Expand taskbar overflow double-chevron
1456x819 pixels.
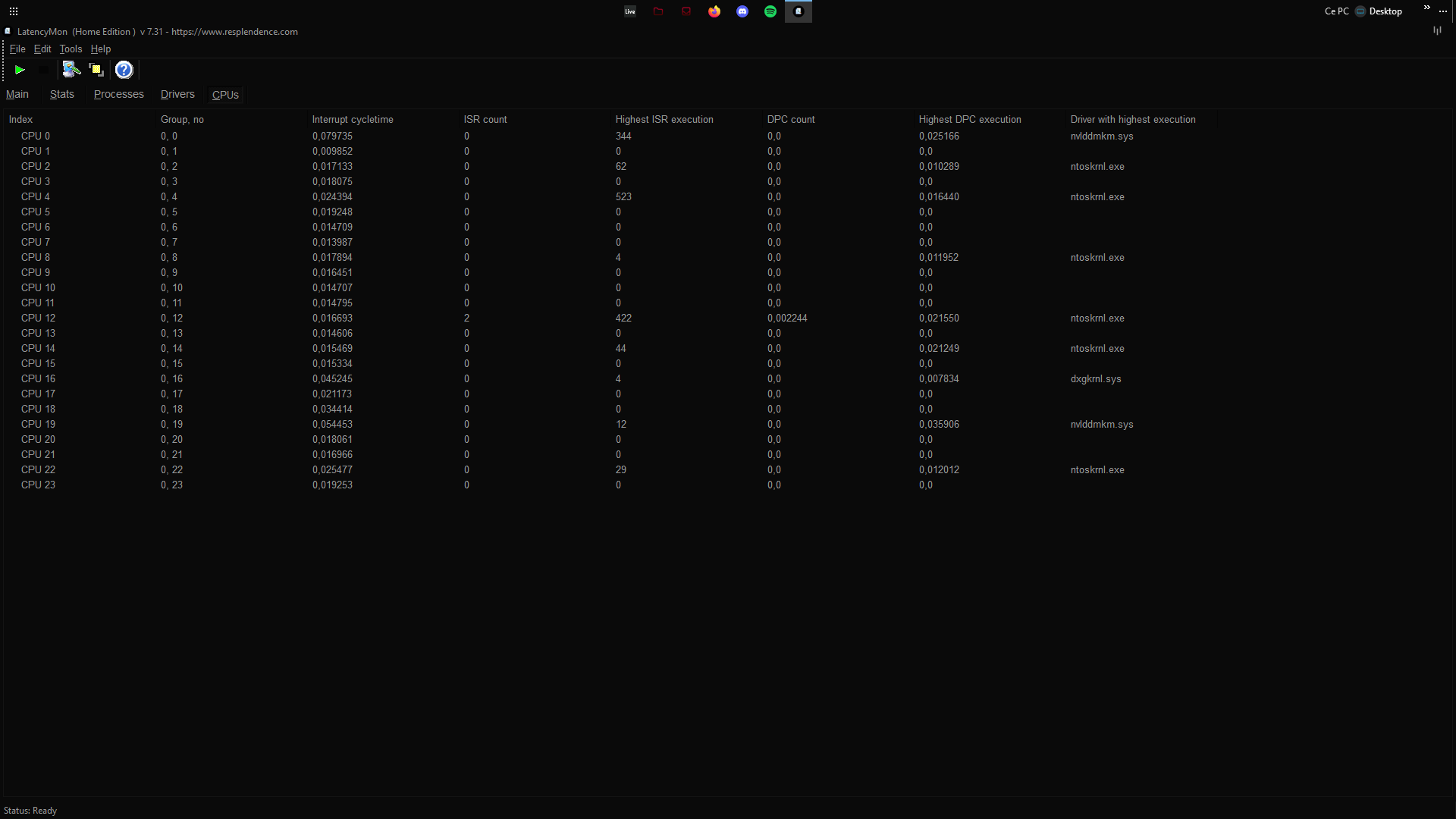click(x=1426, y=8)
